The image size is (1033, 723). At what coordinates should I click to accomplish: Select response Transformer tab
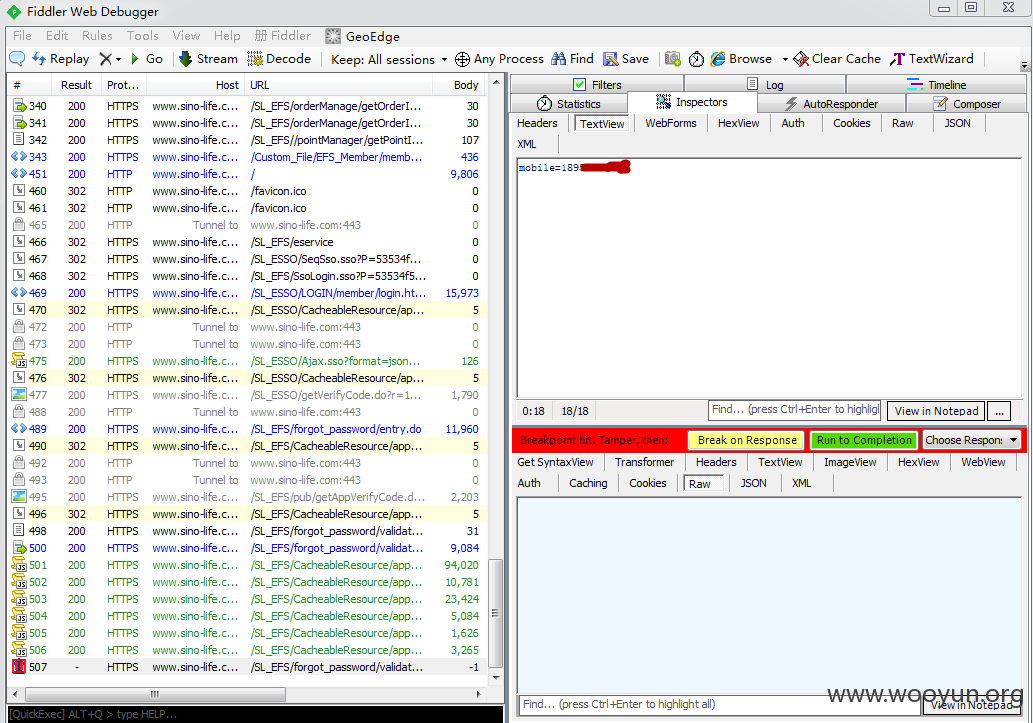click(644, 462)
